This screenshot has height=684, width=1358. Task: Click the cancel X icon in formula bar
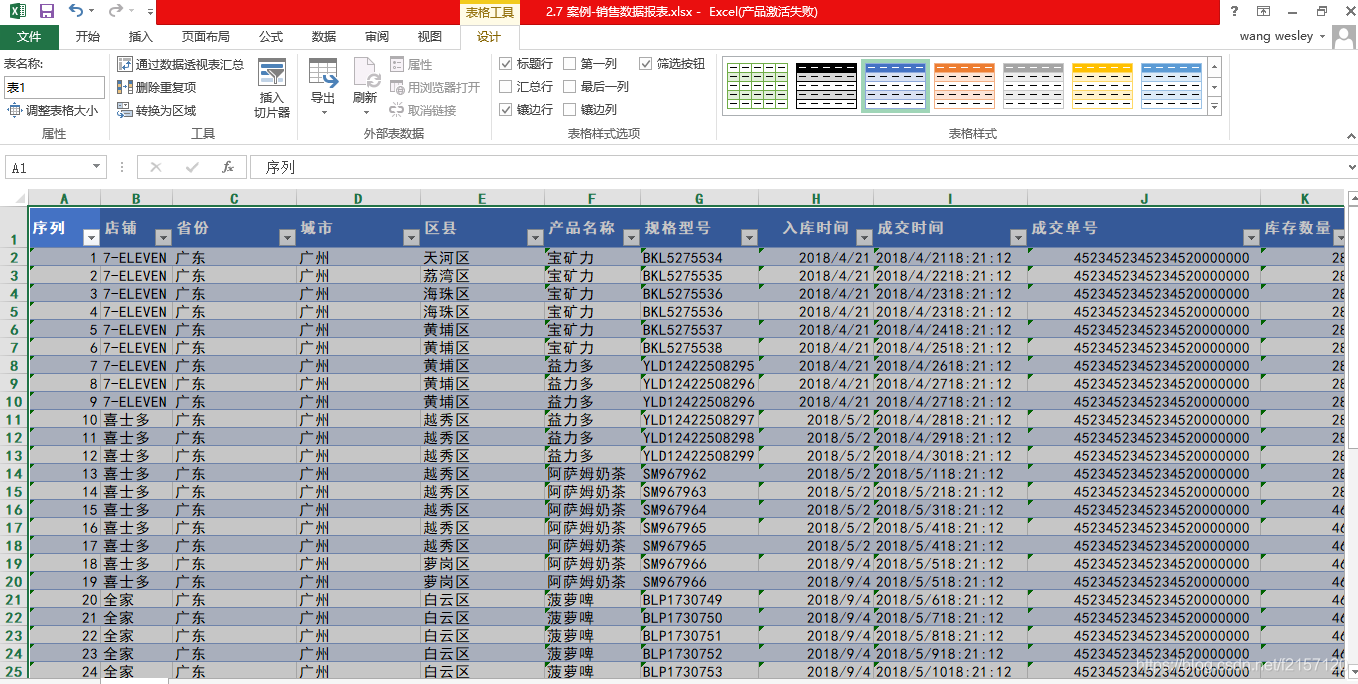point(156,167)
